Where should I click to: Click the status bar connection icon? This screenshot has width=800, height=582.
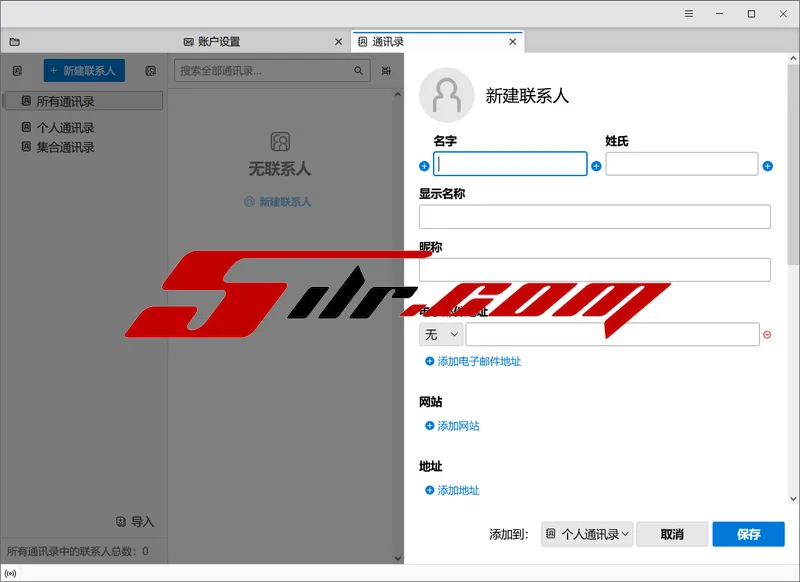tap(10, 573)
